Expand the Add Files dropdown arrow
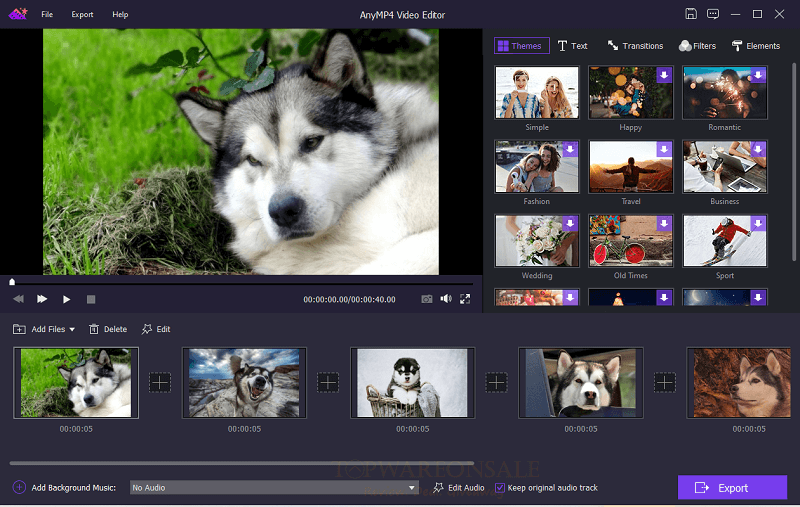Image resolution: width=800 pixels, height=507 pixels. [72, 329]
